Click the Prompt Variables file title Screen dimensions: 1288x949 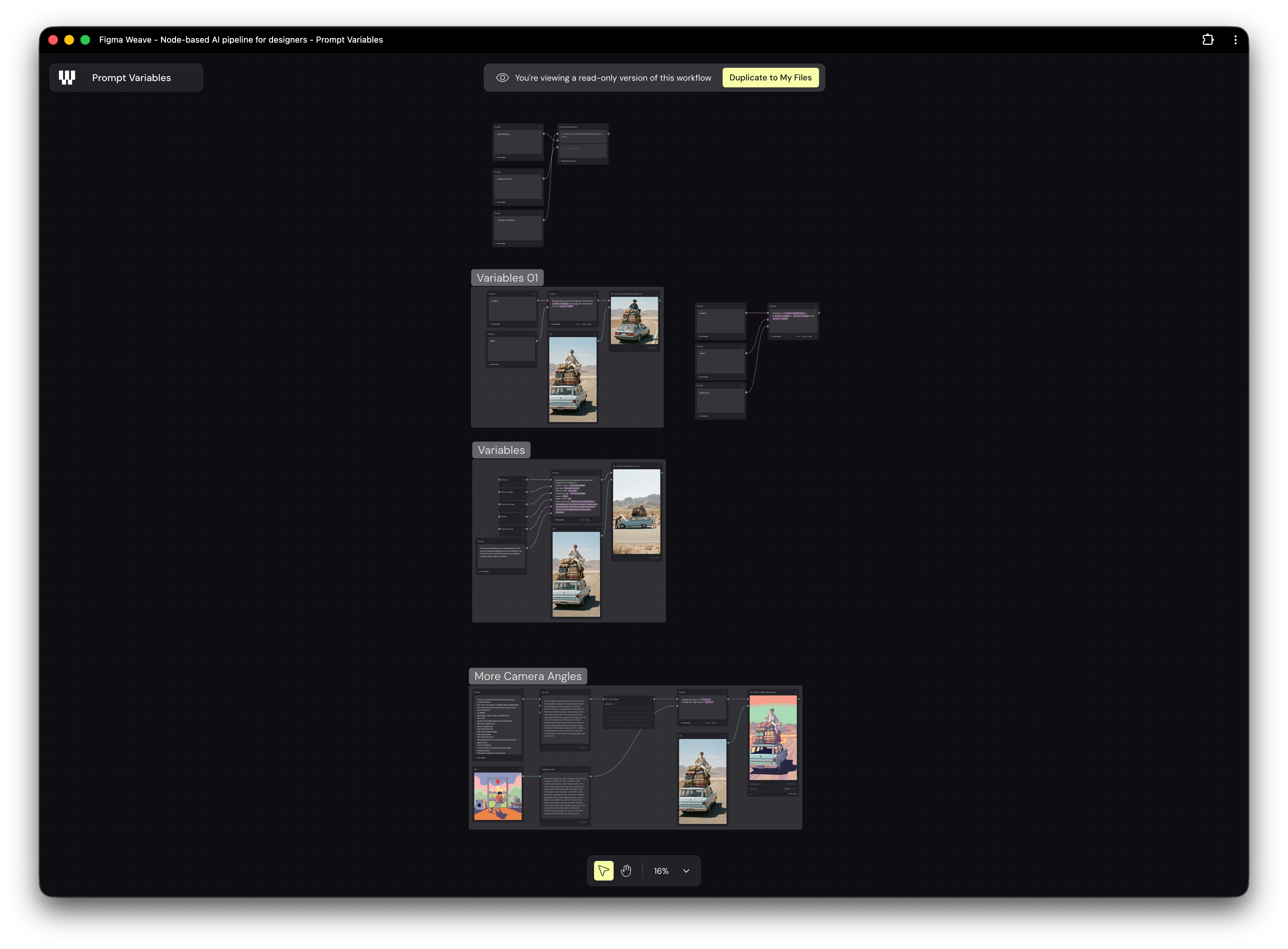point(132,78)
